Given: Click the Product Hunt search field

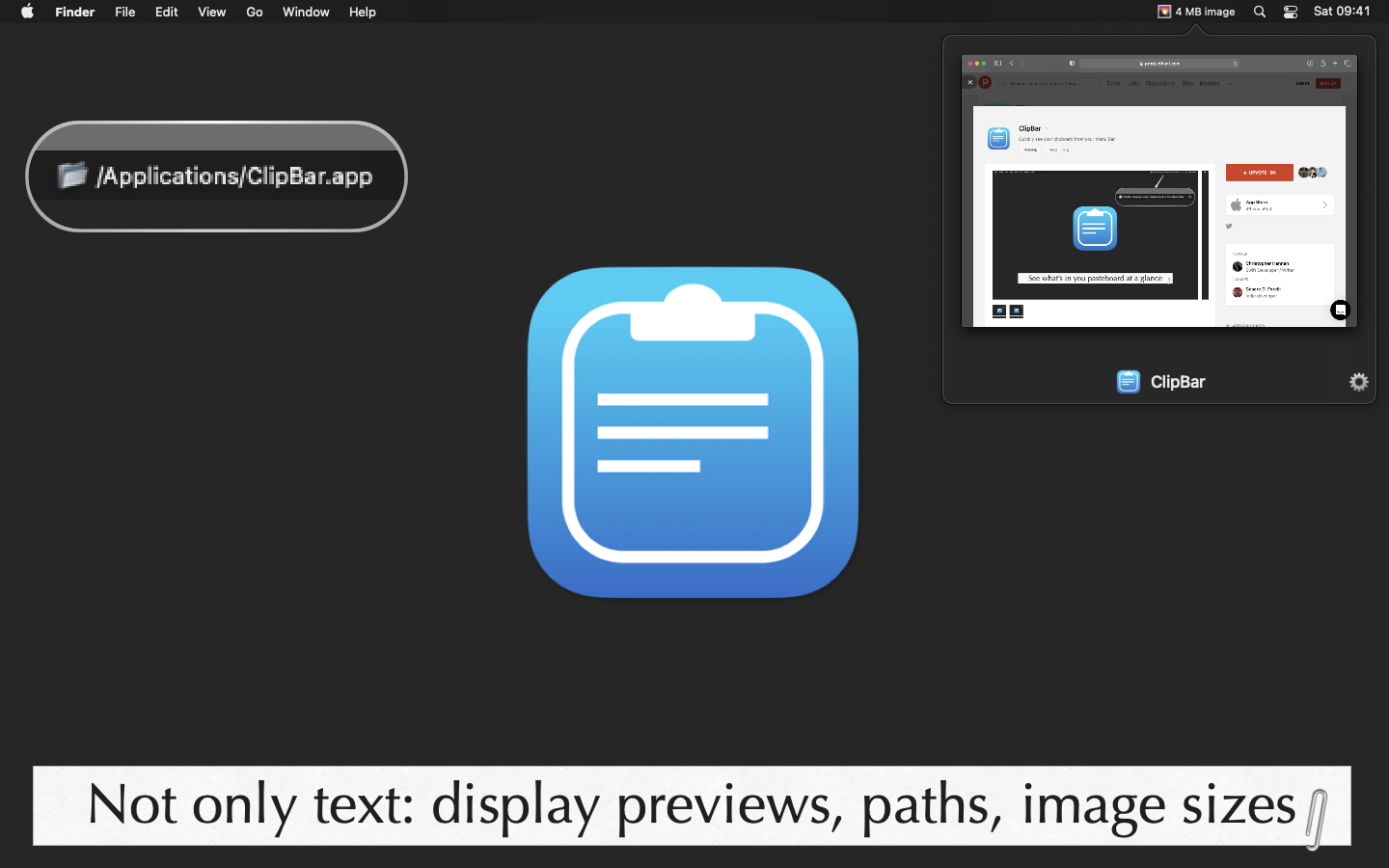Looking at the screenshot, I should (x=1049, y=83).
